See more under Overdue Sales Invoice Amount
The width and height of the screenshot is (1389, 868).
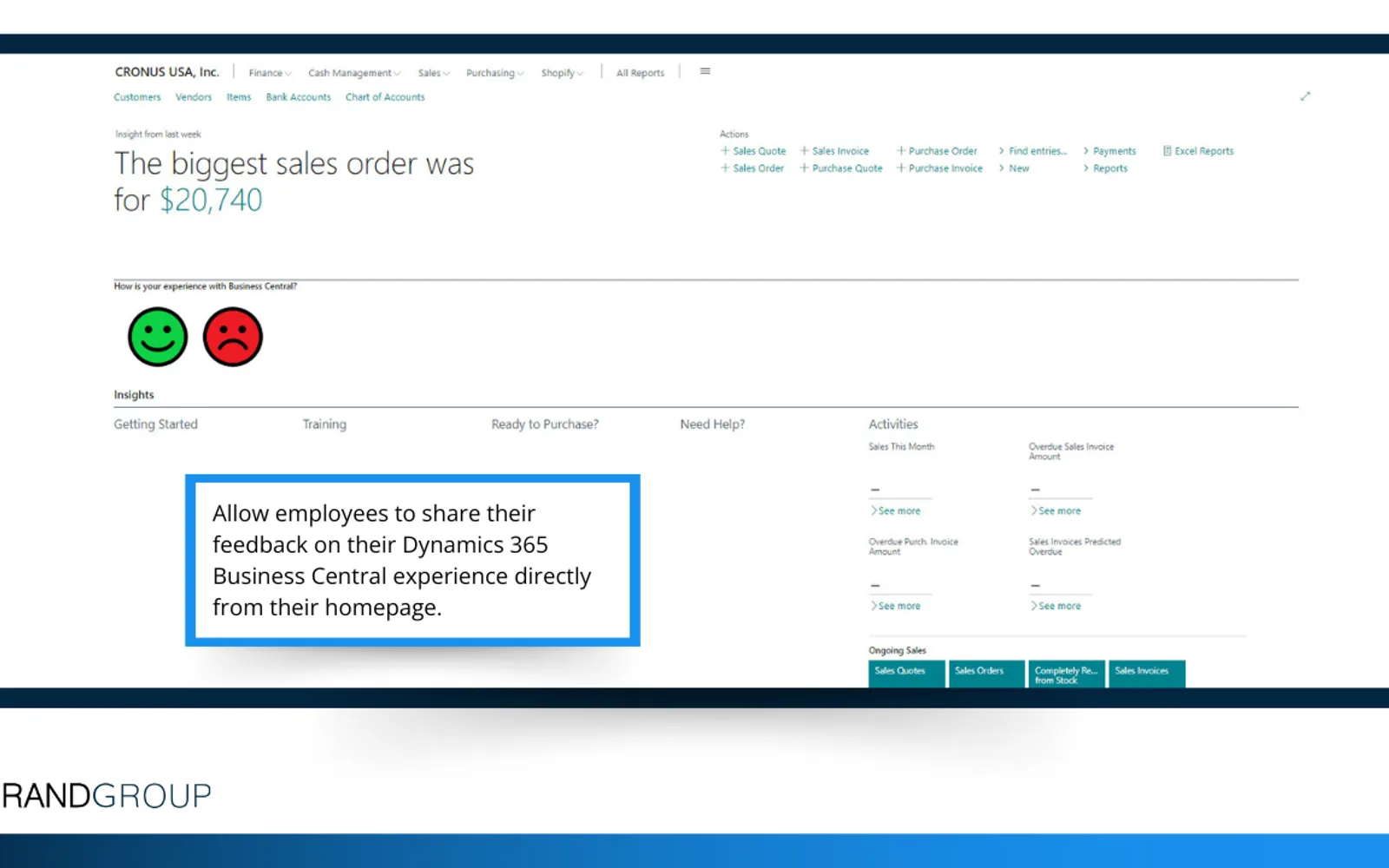point(1056,511)
